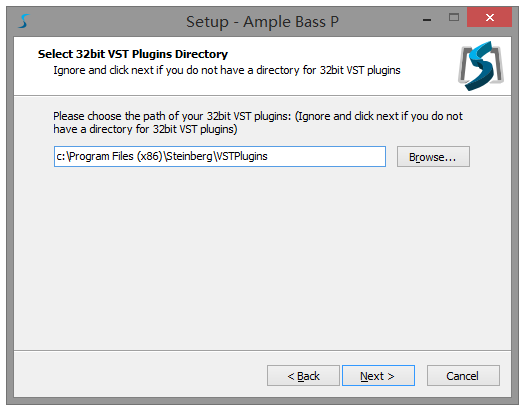Maximize the Setup window

454,17
